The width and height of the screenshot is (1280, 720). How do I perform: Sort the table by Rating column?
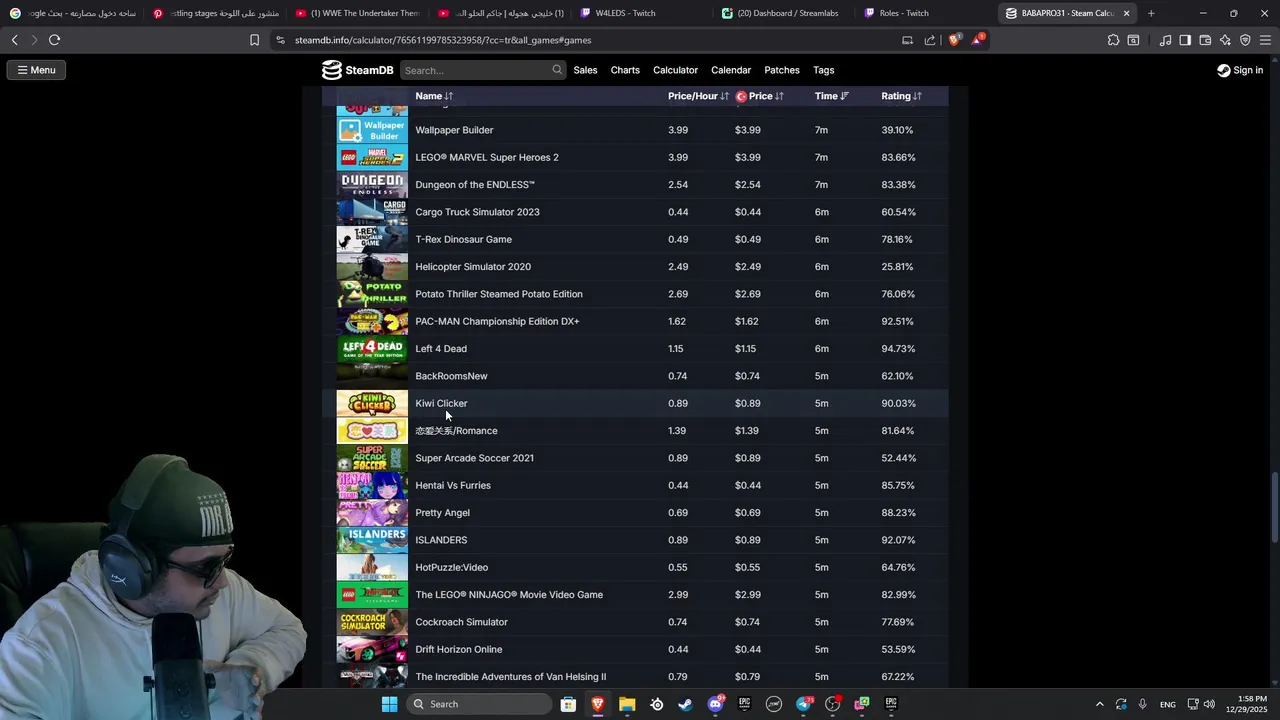tap(901, 96)
